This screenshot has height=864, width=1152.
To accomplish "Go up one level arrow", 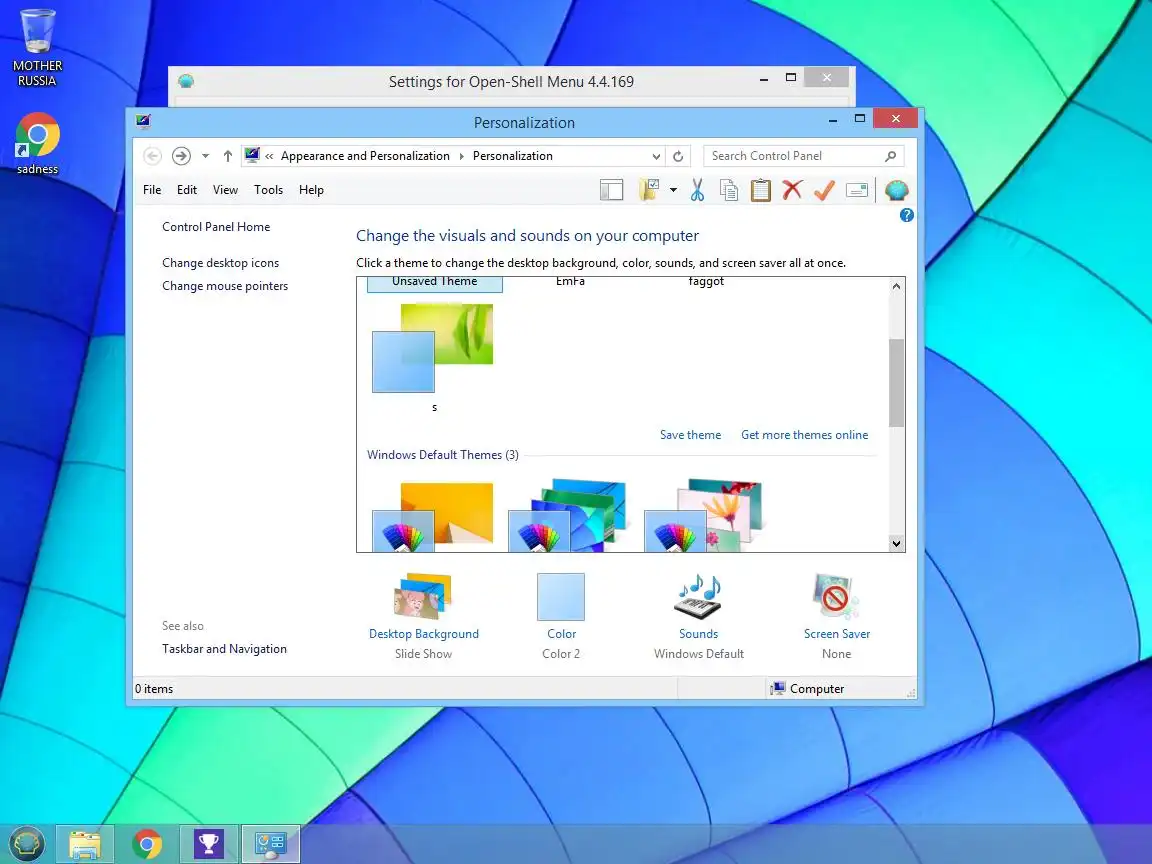I will click(228, 156).
